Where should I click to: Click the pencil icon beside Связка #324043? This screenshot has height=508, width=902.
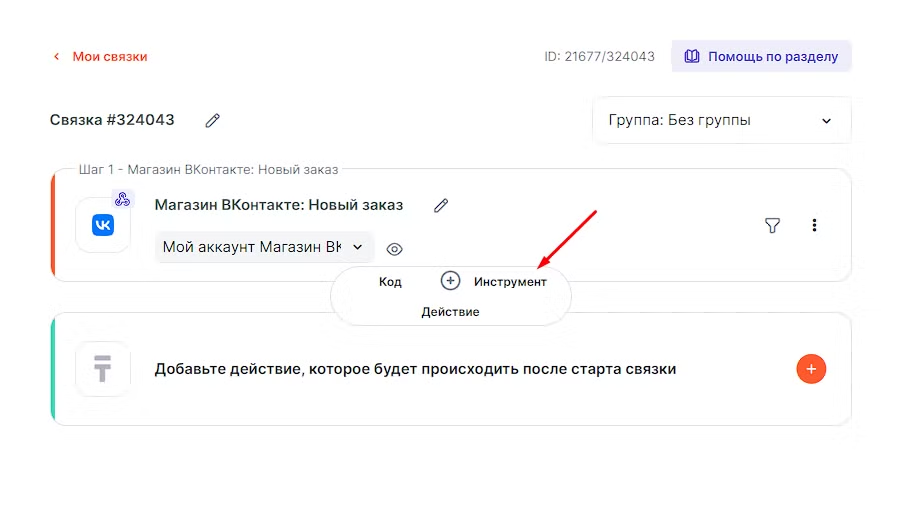212,120
